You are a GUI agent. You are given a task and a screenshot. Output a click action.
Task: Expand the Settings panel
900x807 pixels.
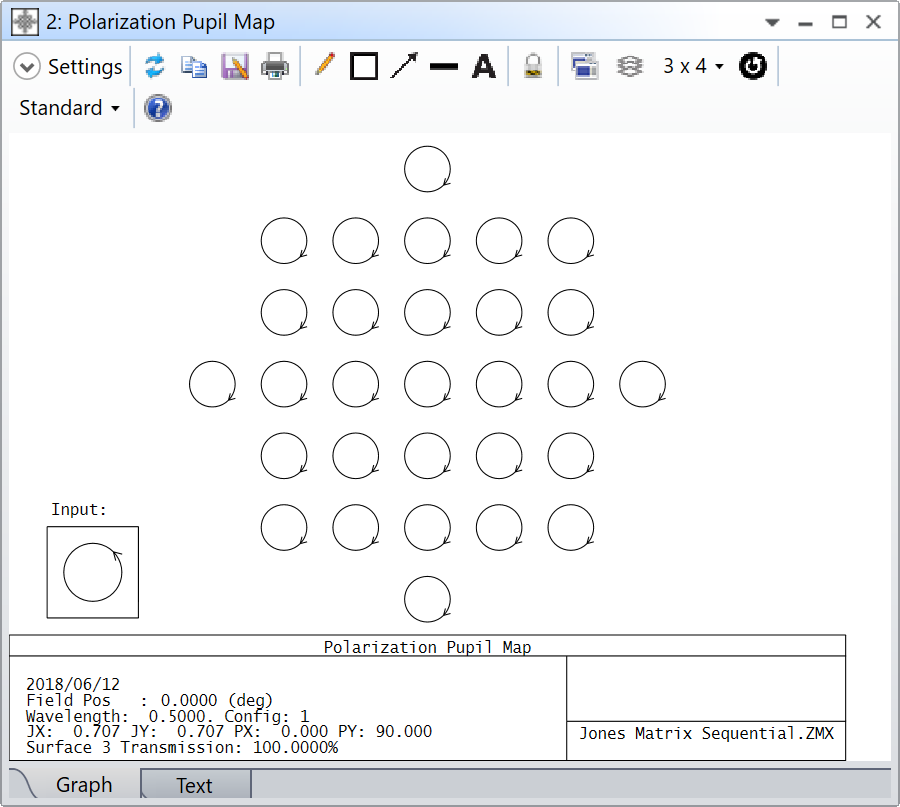pos(27,66)
